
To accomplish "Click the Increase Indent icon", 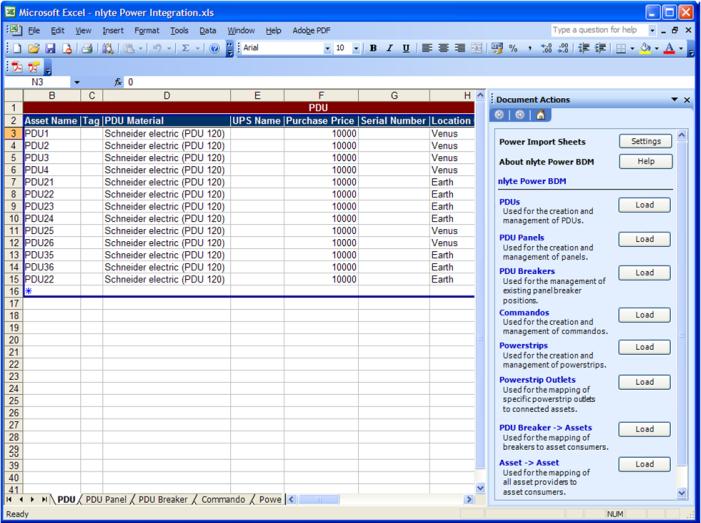I will tap(600, 48).
